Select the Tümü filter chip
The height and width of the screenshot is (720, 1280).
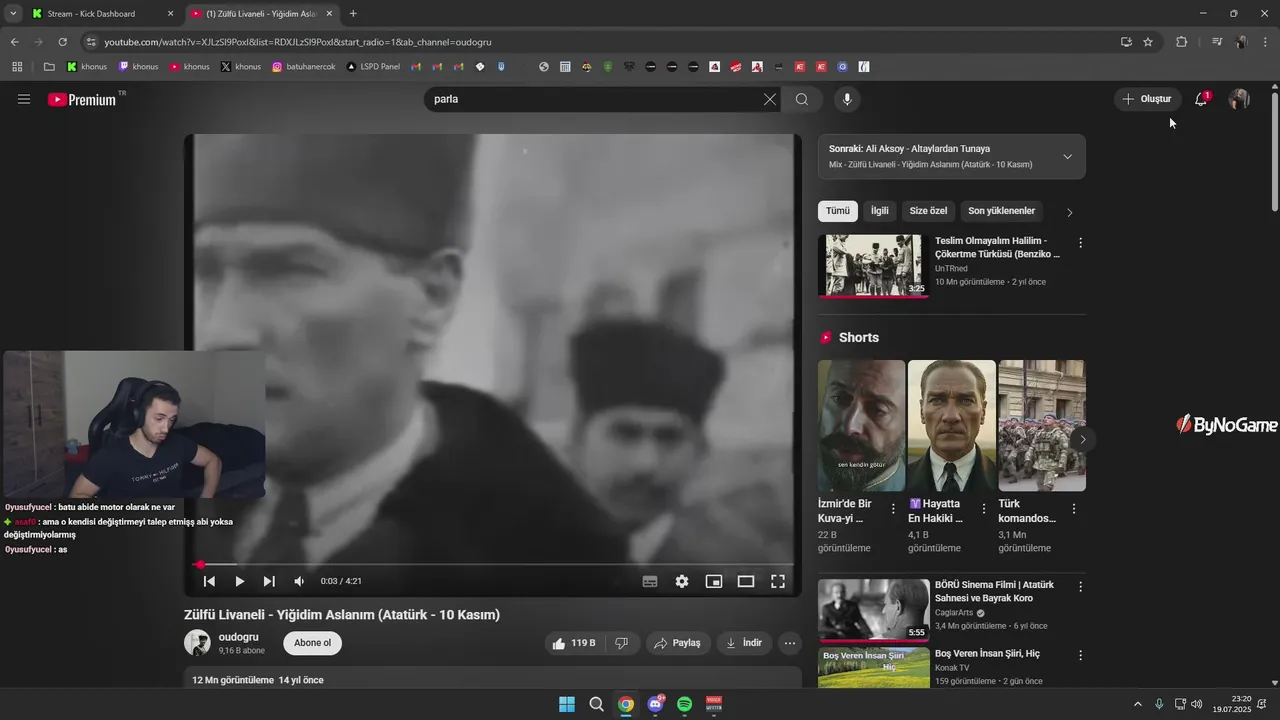(x=838, y=211)
